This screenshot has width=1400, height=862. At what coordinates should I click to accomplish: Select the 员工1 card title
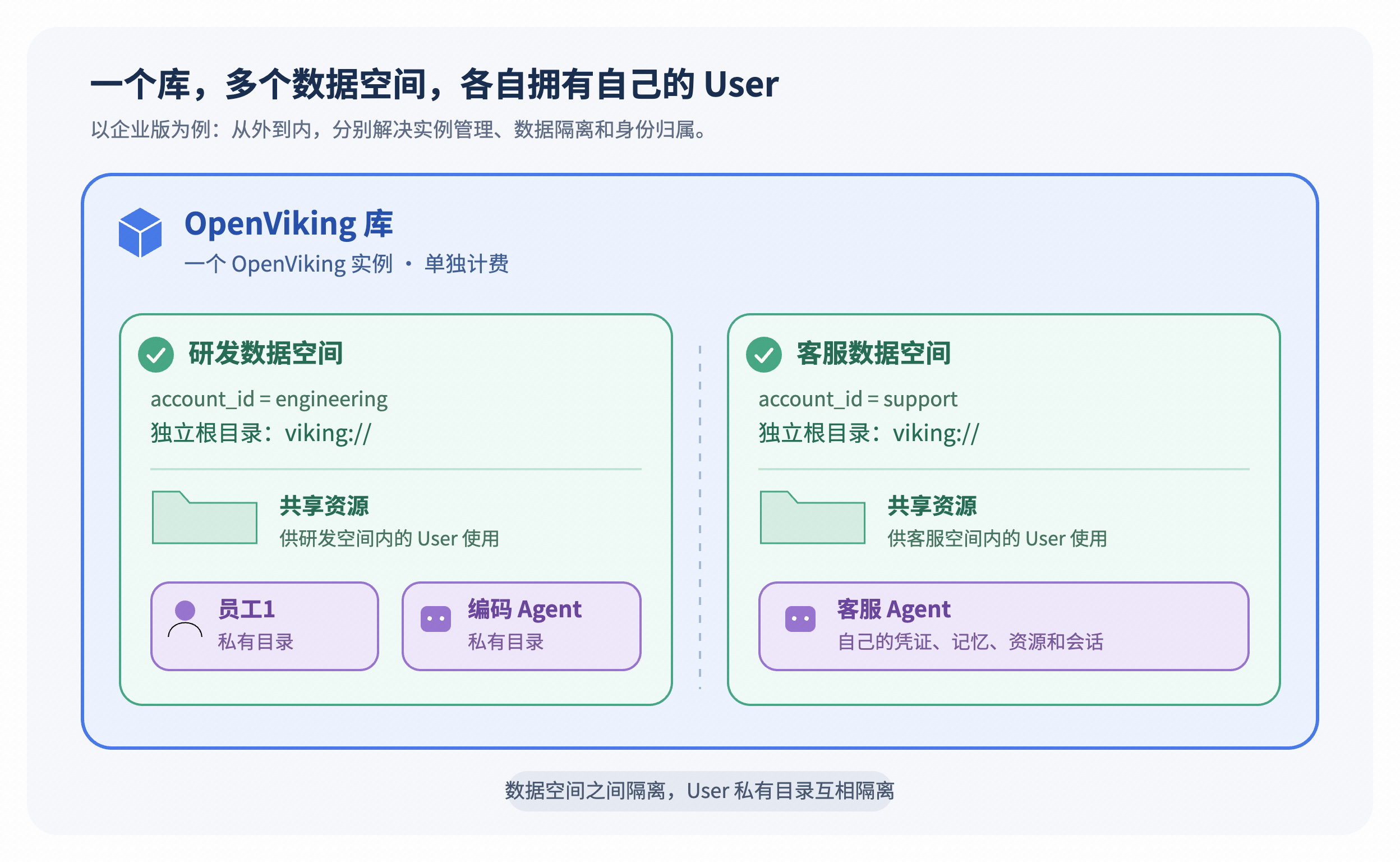tap(247, 609)
